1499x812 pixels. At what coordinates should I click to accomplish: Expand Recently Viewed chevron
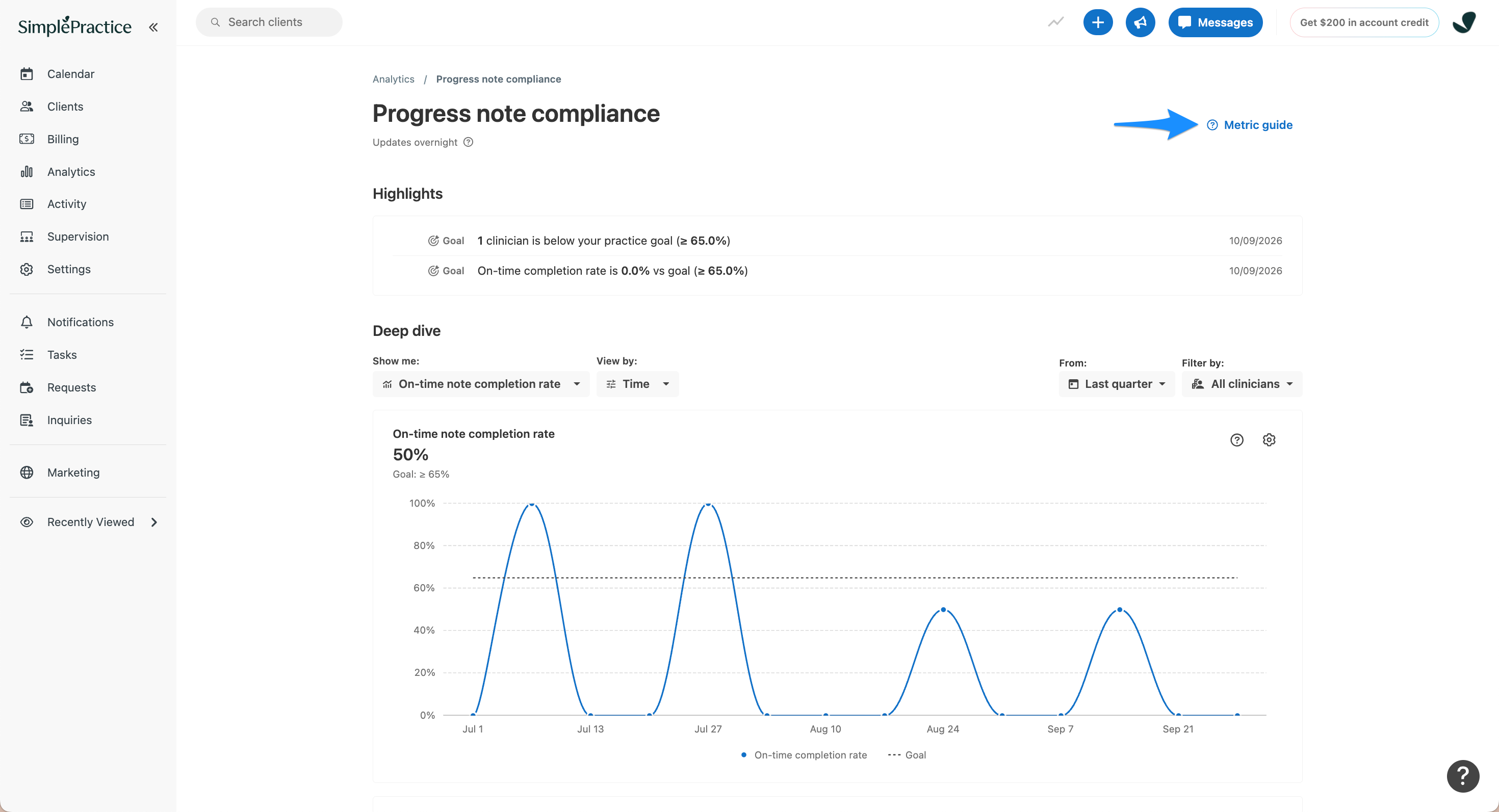coord(154,522)
